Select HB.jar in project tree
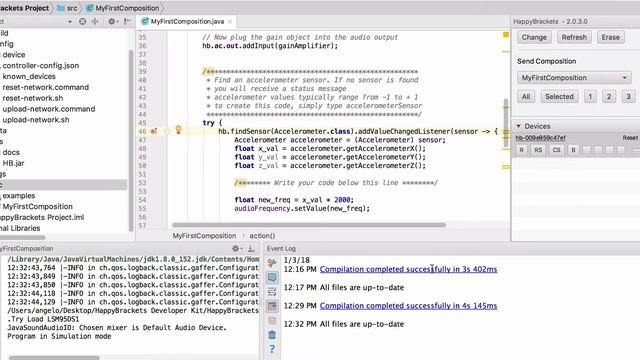Screen dimensions: 640x360 13,163
